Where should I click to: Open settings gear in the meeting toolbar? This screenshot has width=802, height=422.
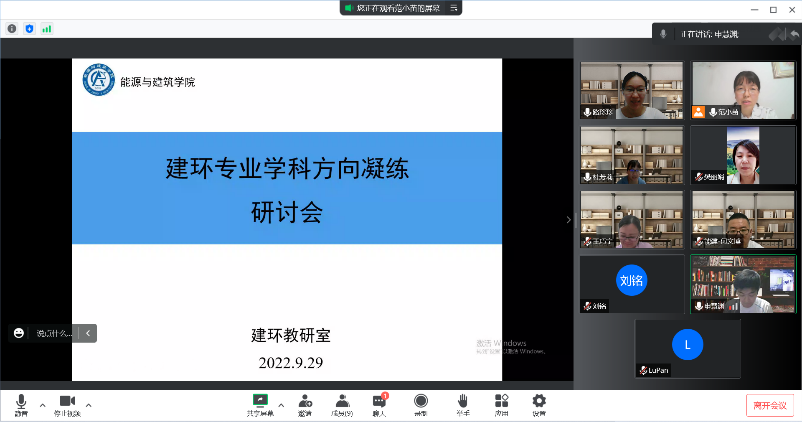[x=539, y=402]
